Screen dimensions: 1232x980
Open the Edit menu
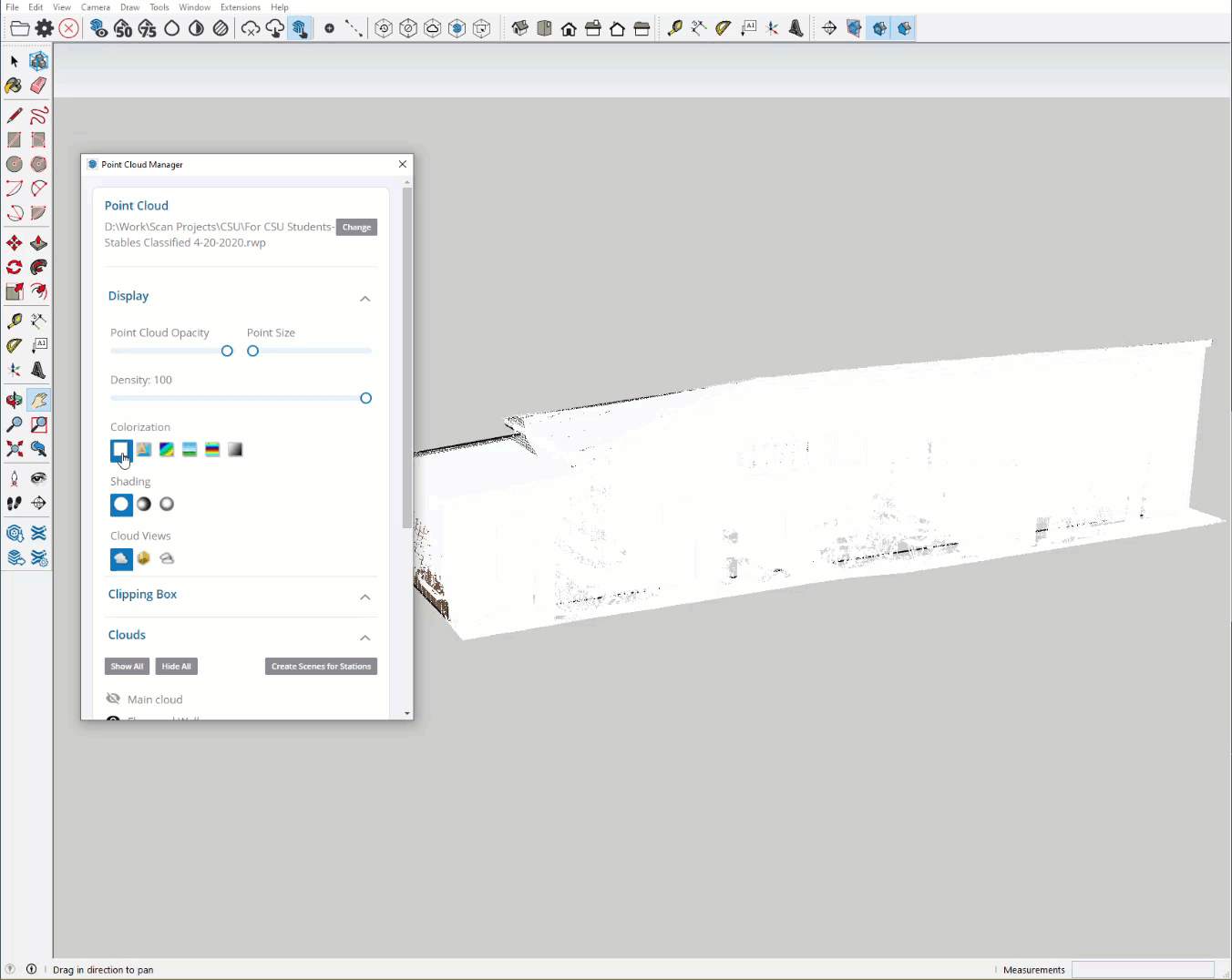tap(36, 7)
